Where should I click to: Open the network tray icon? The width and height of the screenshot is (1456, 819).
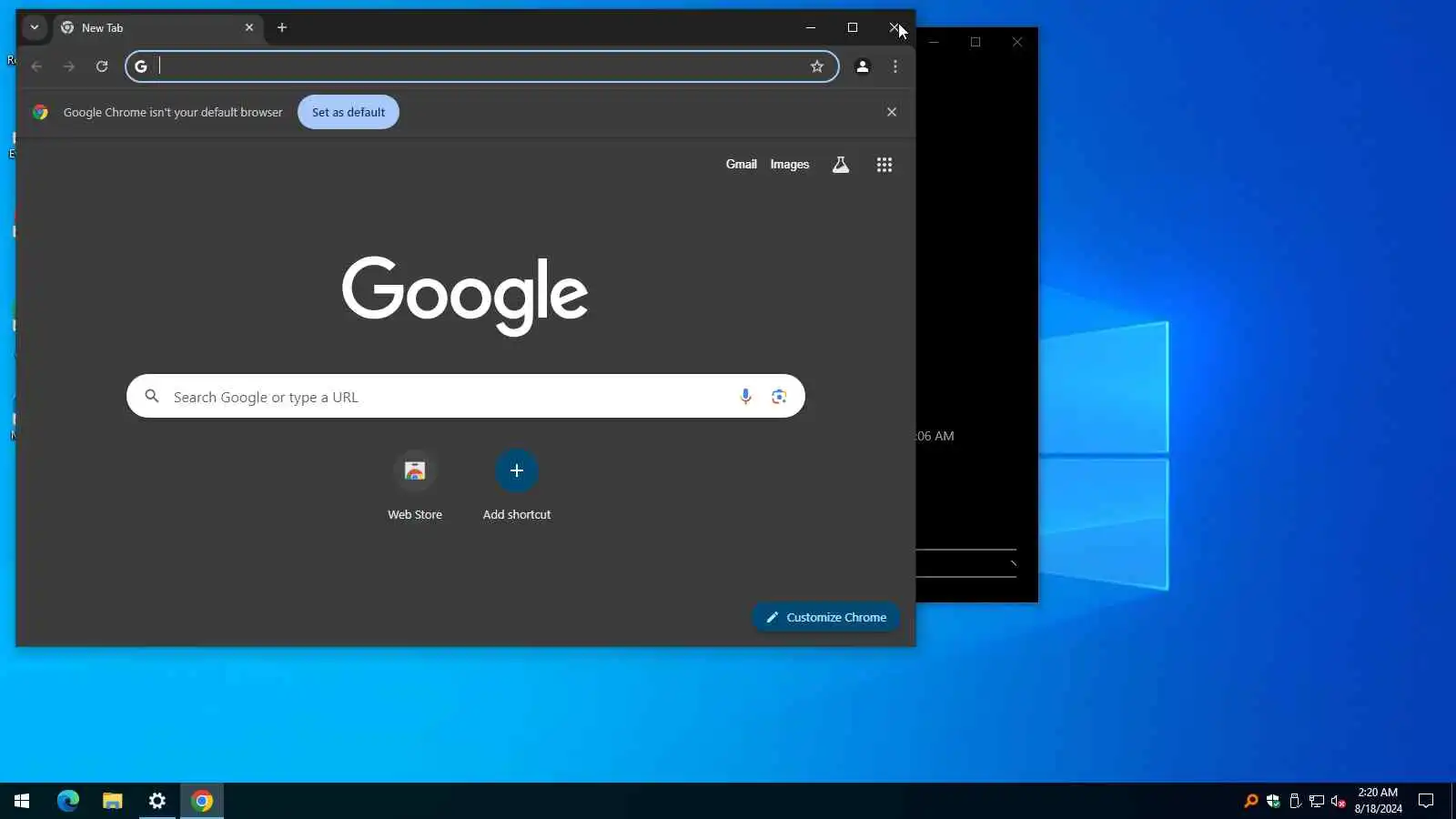1317,801
